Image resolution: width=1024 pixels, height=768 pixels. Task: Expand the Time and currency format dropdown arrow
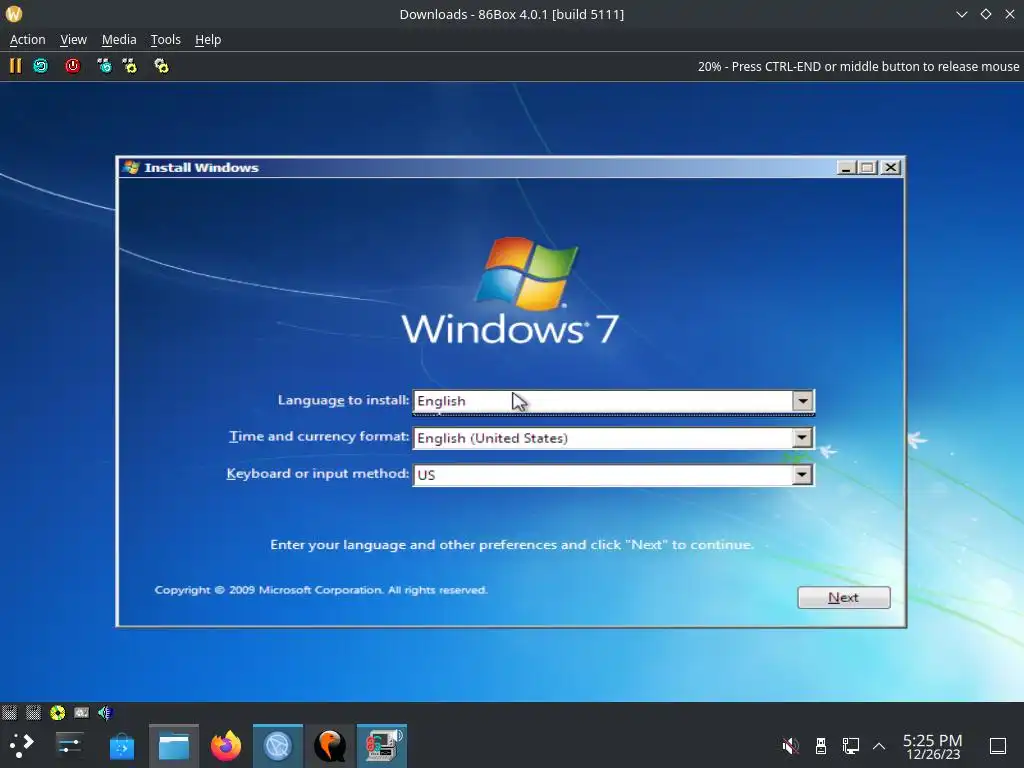(x=803, y=438)
